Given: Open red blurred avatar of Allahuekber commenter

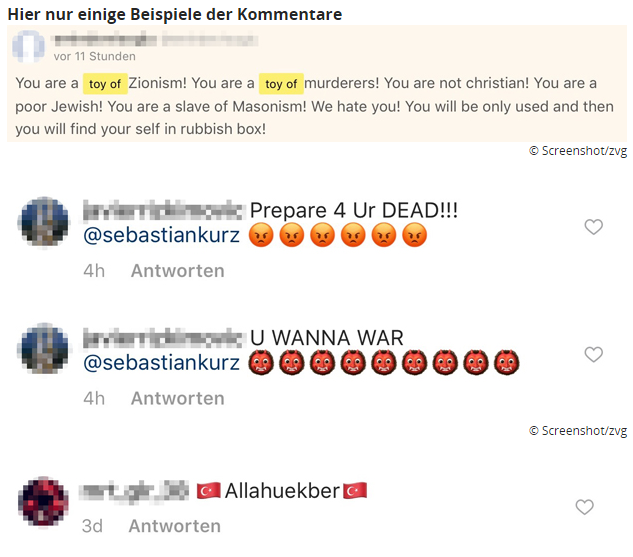Looking at the screenshot, I should 43,502.
